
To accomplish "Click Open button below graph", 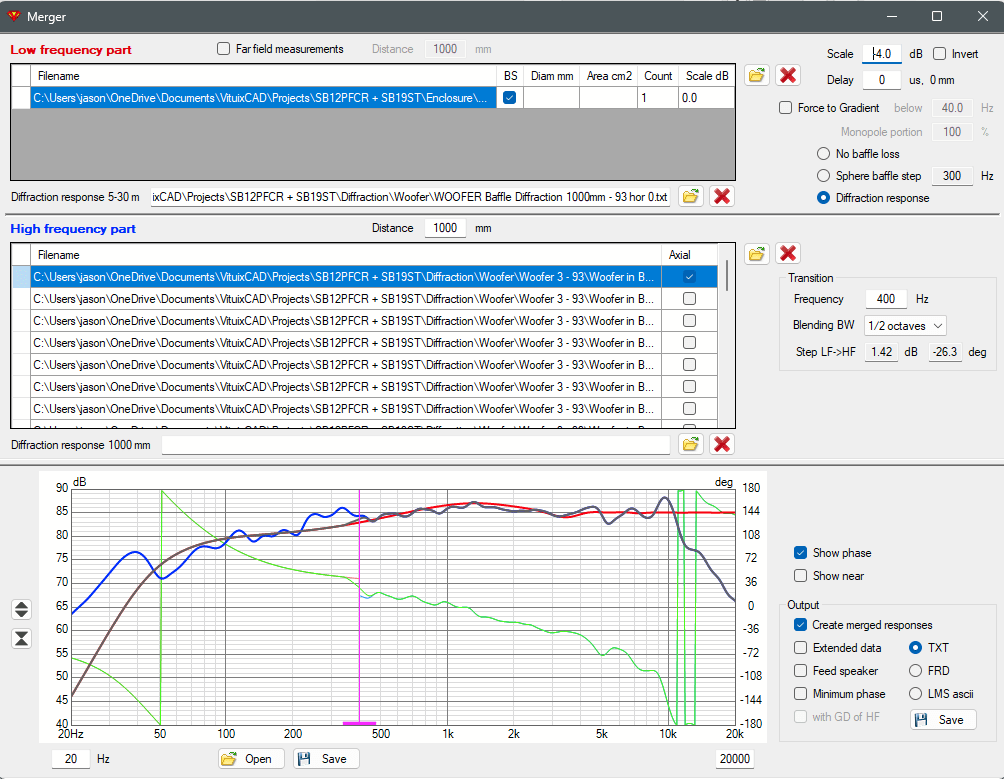I will 251,759.
